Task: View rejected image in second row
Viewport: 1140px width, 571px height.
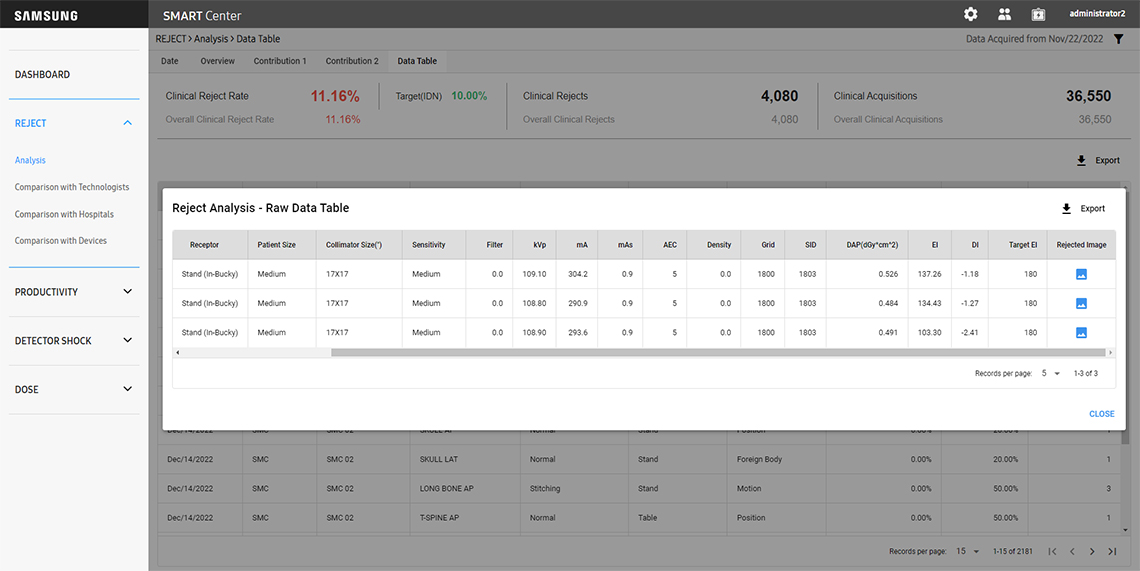Action: [1081, 303]
